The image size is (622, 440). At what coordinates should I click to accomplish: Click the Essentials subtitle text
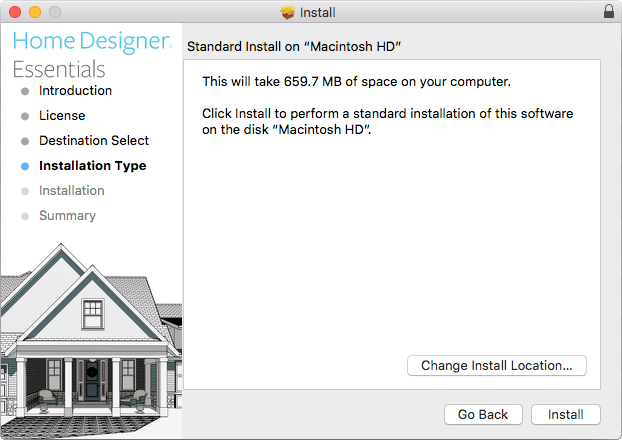pos(59,69)
